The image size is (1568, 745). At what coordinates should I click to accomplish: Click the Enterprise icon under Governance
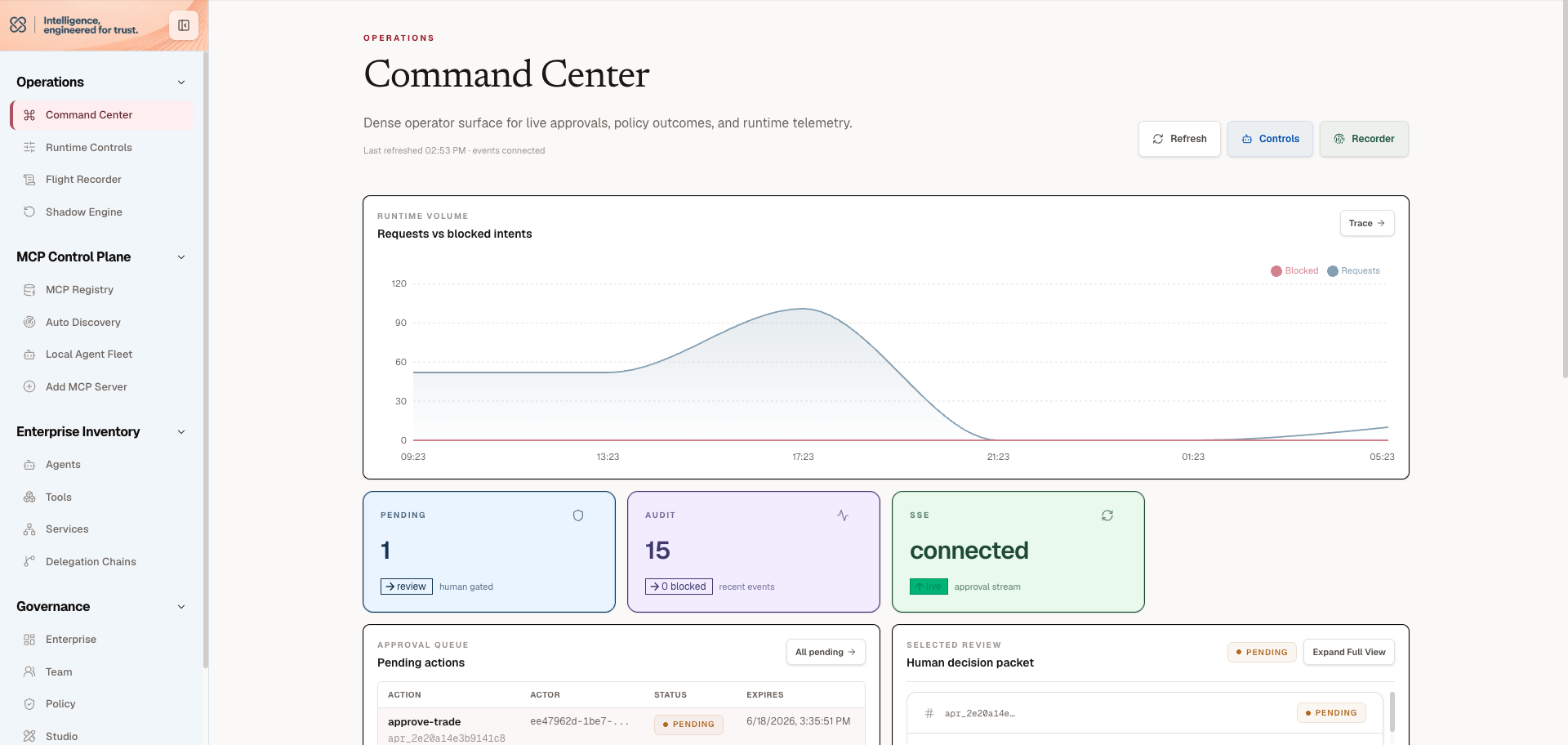[29, 640]
